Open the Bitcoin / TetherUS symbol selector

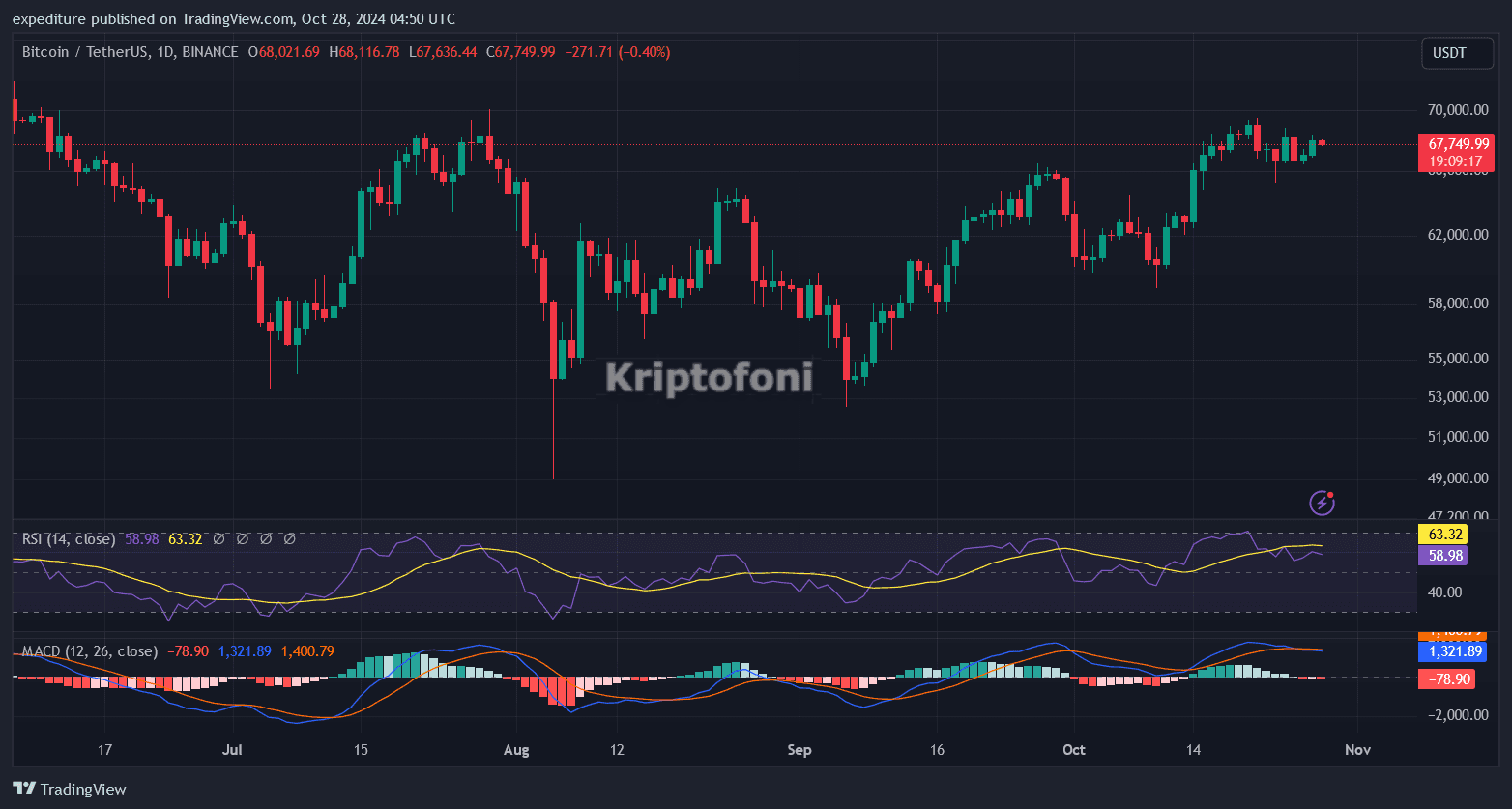coord(84,52)
